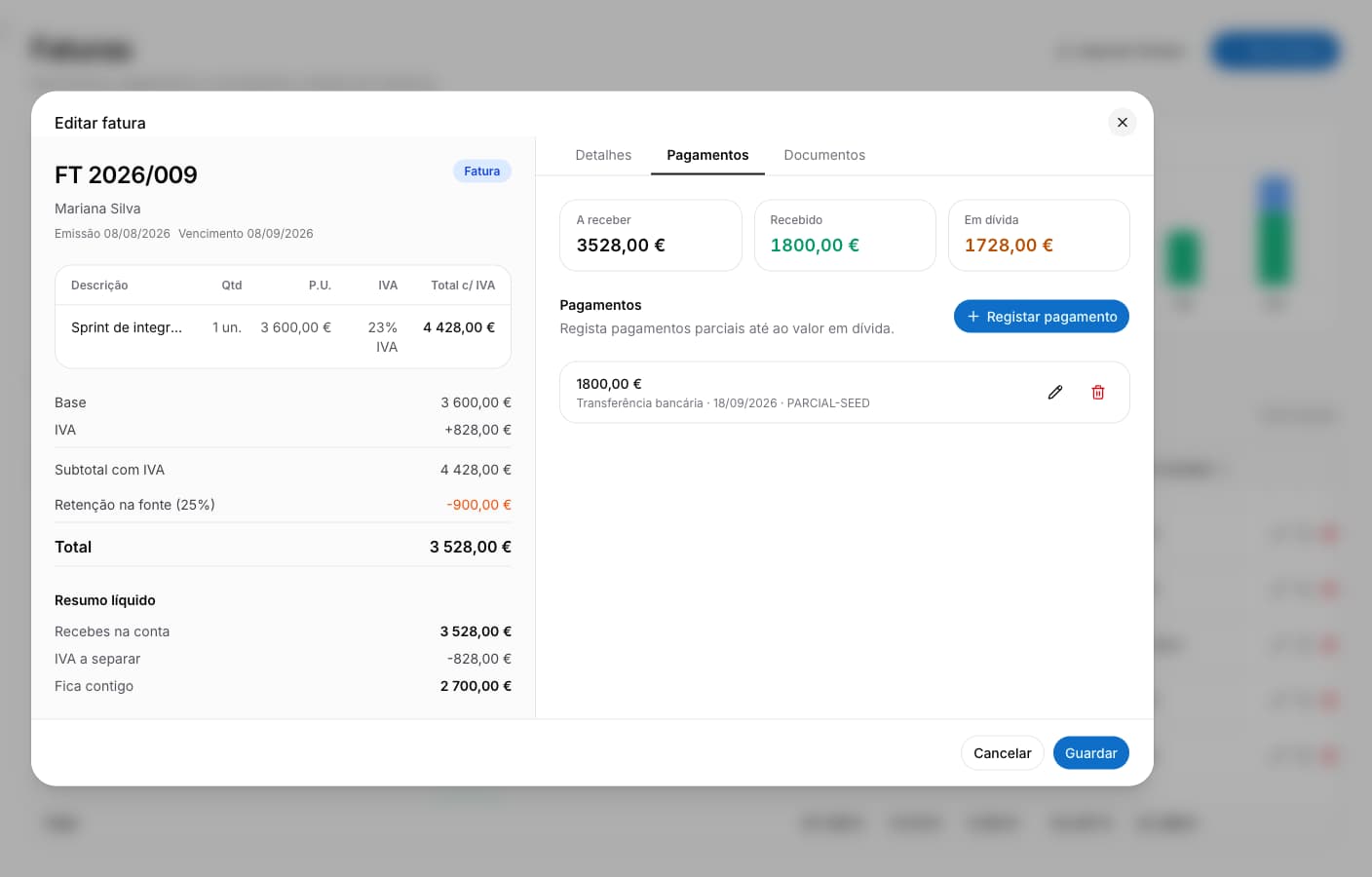This screenshot has width=1372, height=877.
Task: Click the Sprint de integr... line item description
Action: click(127, 327)
